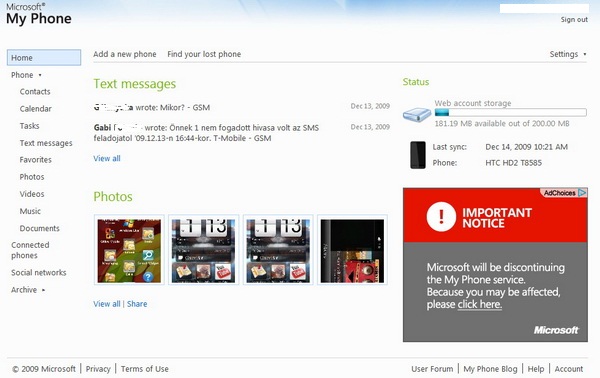
Task: Open the Settings dropdown
Action: point(568,54)
